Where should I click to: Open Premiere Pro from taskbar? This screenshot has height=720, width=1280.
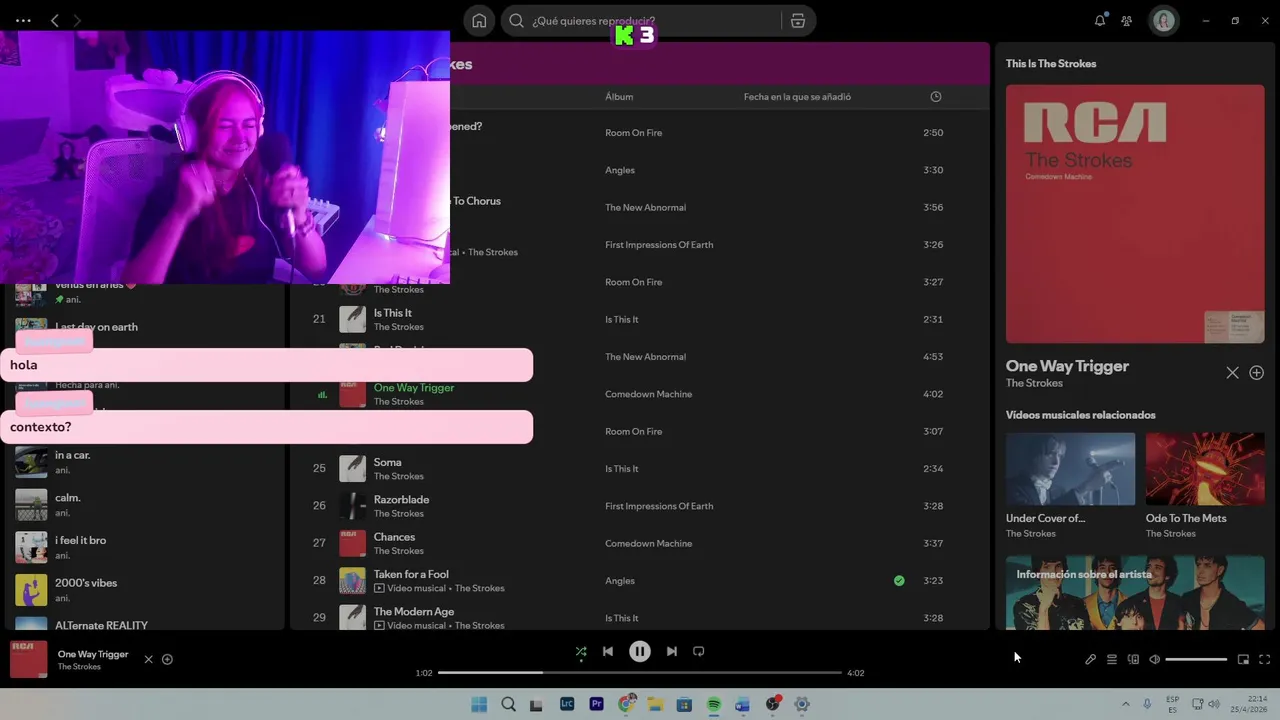(x=597, y=704)
